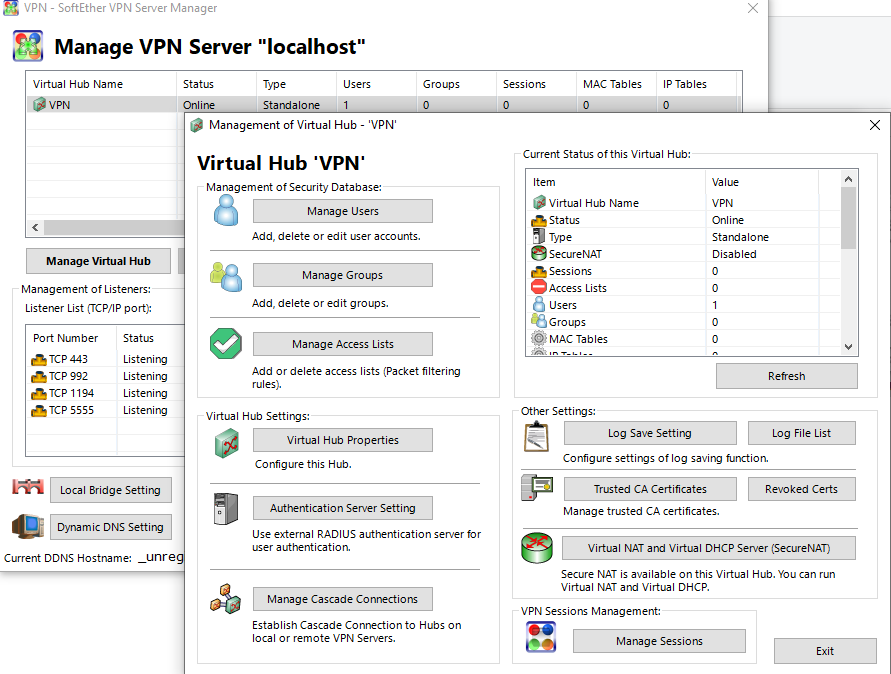Click the colorful VPN sessions icon

541,636
